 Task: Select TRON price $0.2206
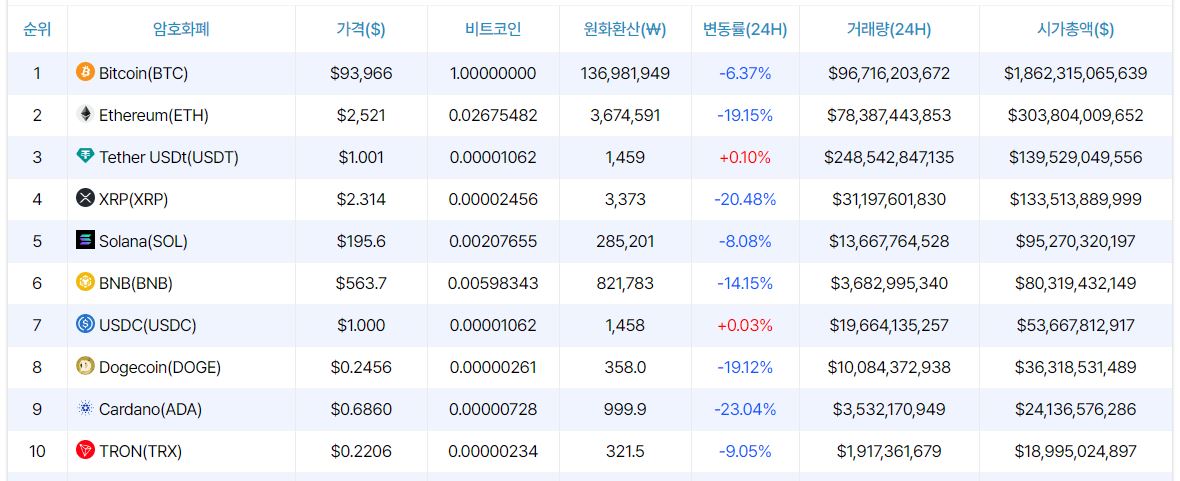(x=361, y=452)
